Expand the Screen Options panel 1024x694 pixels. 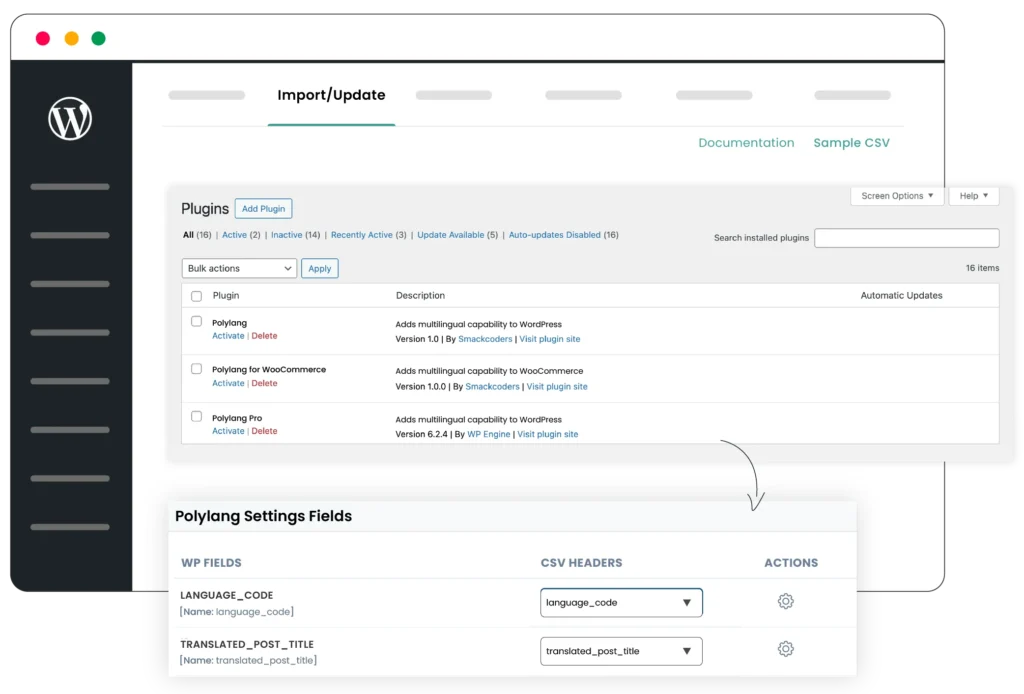tap(896, 196)
